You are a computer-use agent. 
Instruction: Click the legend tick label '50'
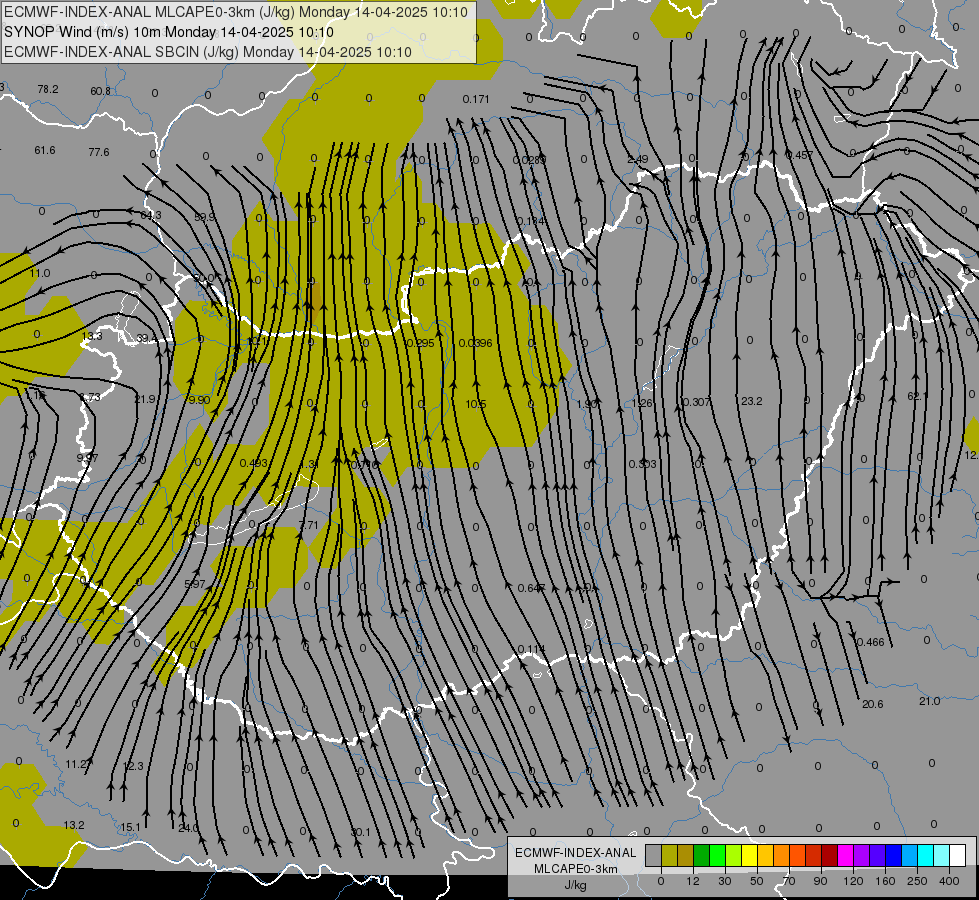[x=757, y=881]
